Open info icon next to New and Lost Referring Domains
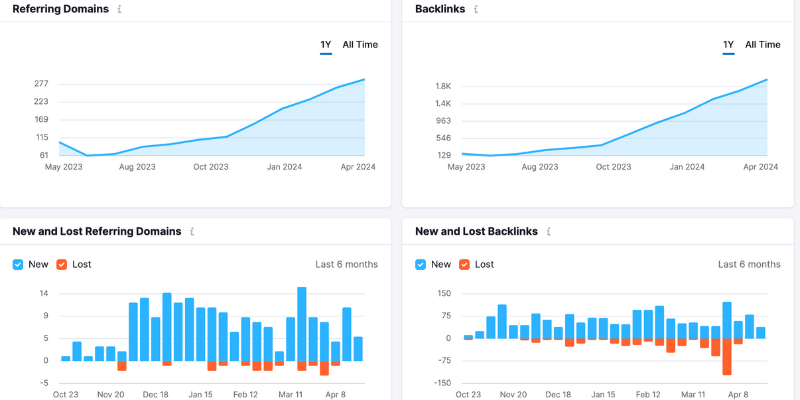The image size is (800, 400). (192, 231)
